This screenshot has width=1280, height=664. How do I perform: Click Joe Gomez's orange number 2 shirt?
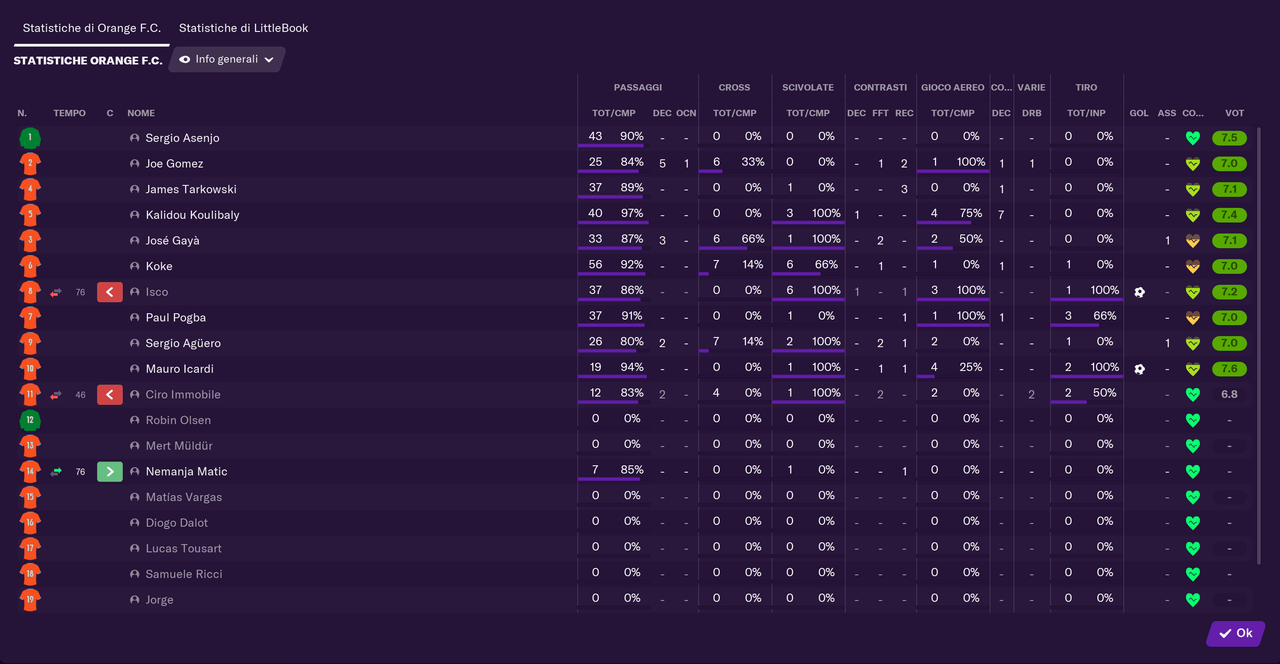point(30,163)
